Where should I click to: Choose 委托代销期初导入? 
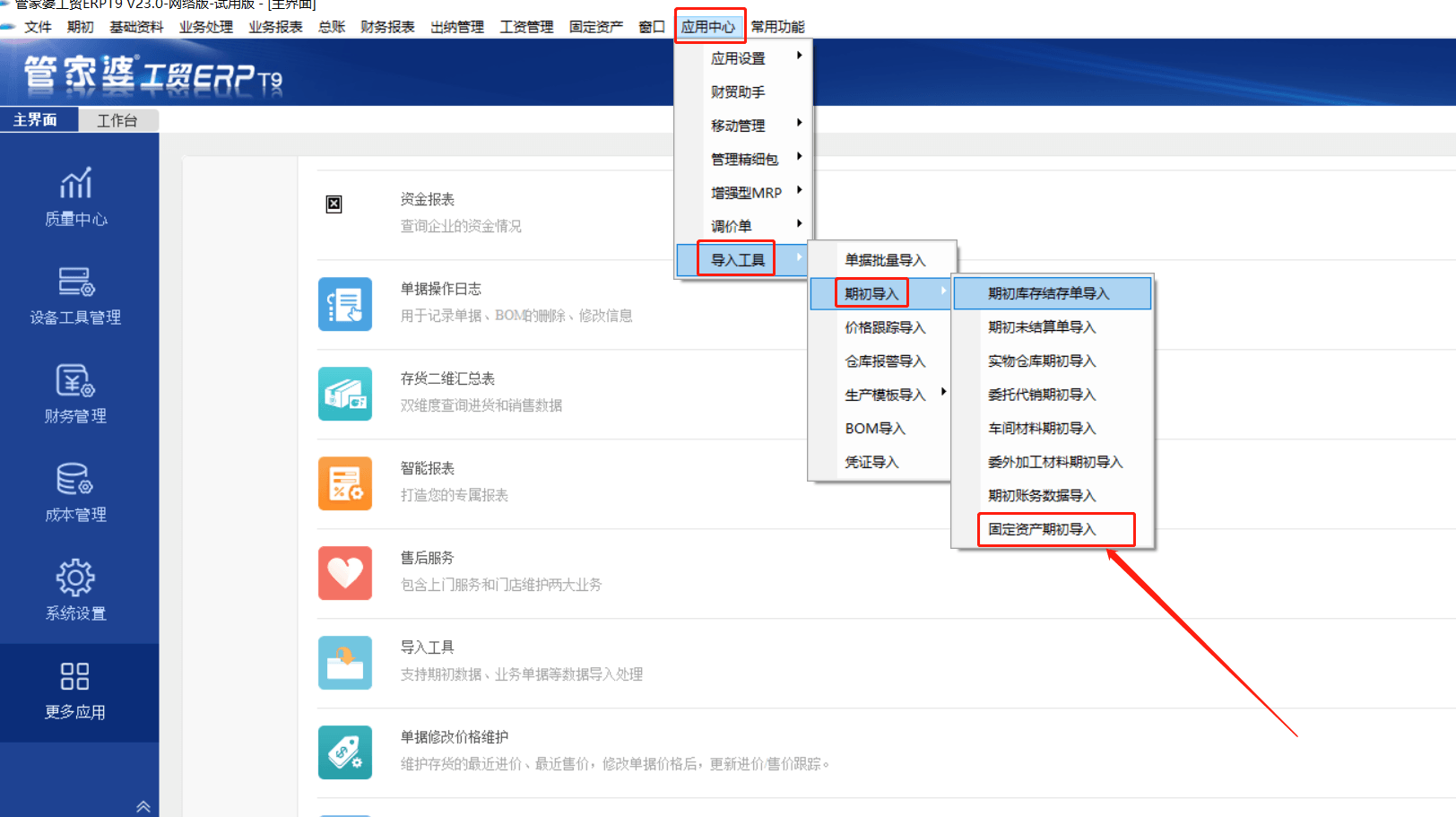1053,395
